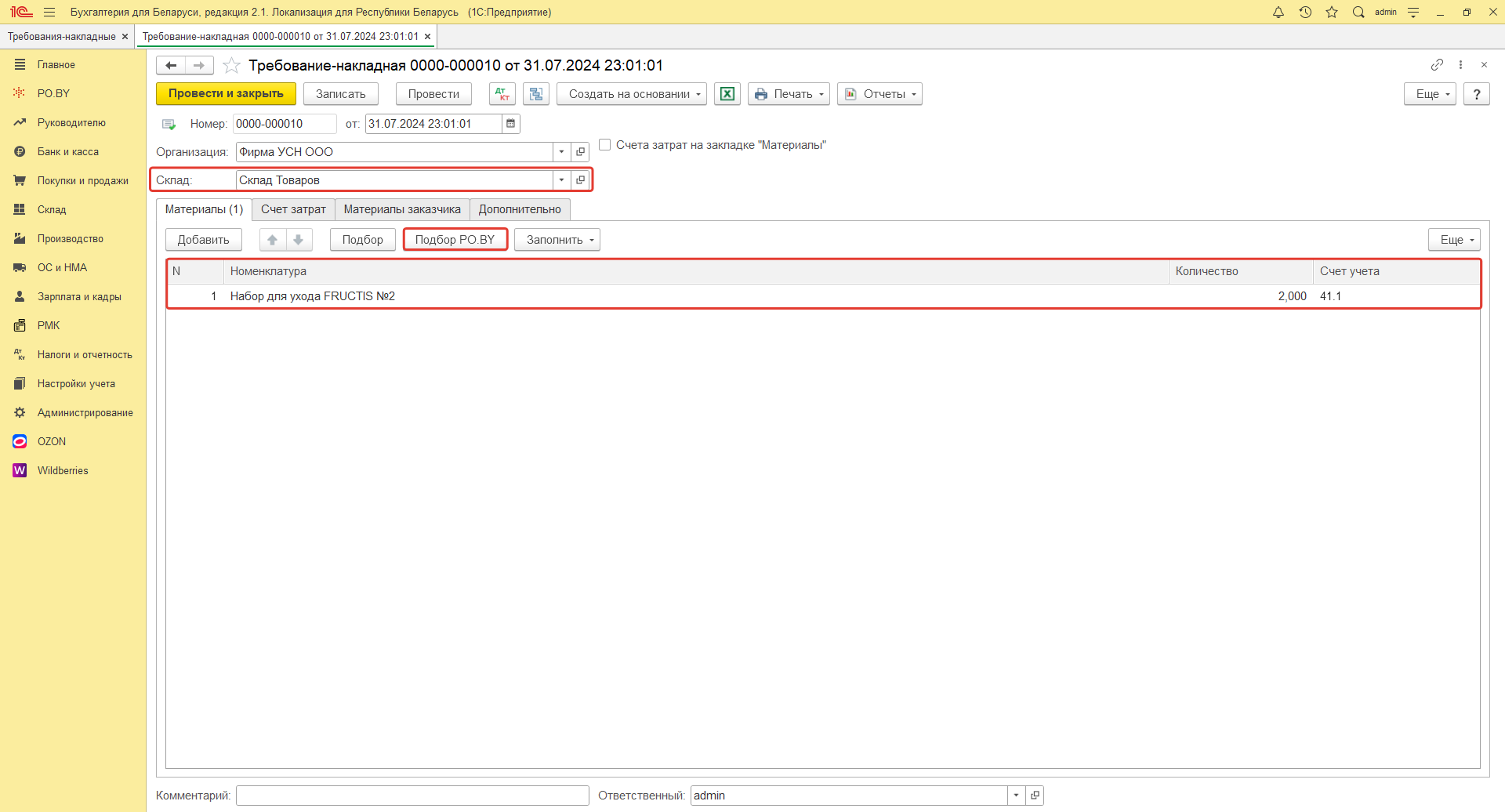Switch to Счет затрат tab
Screen dimensions: 1505x812
point(293,209)
